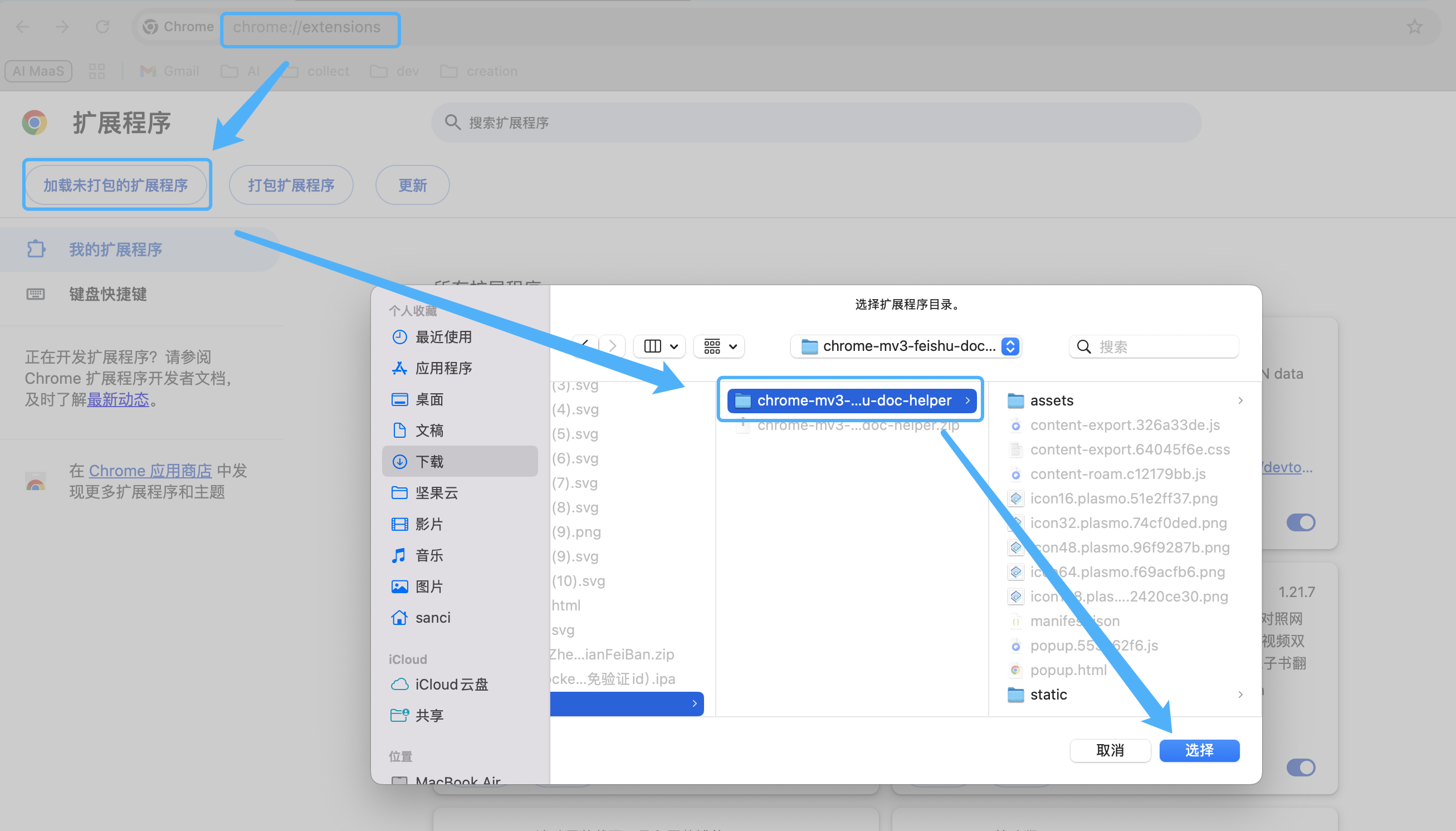The height and width of the screenshot is (831, 1456).
Task: Open the apps grid bookmark icon
Action: [97, 71]
